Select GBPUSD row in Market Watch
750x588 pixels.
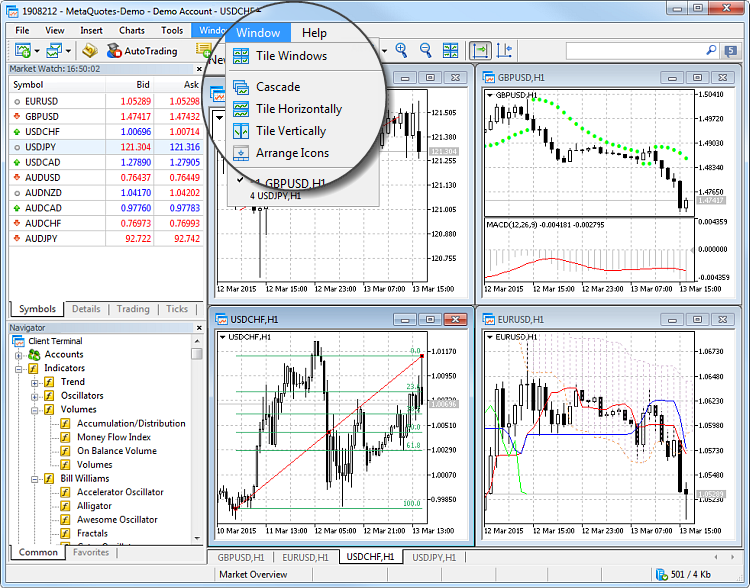pyautogui.click(x=106, y=117)
